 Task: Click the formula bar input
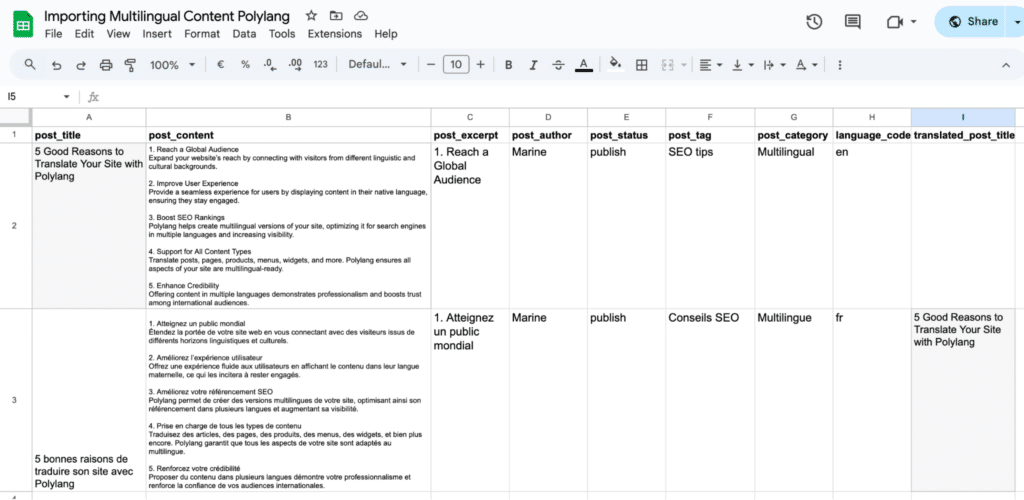(562, 97)
